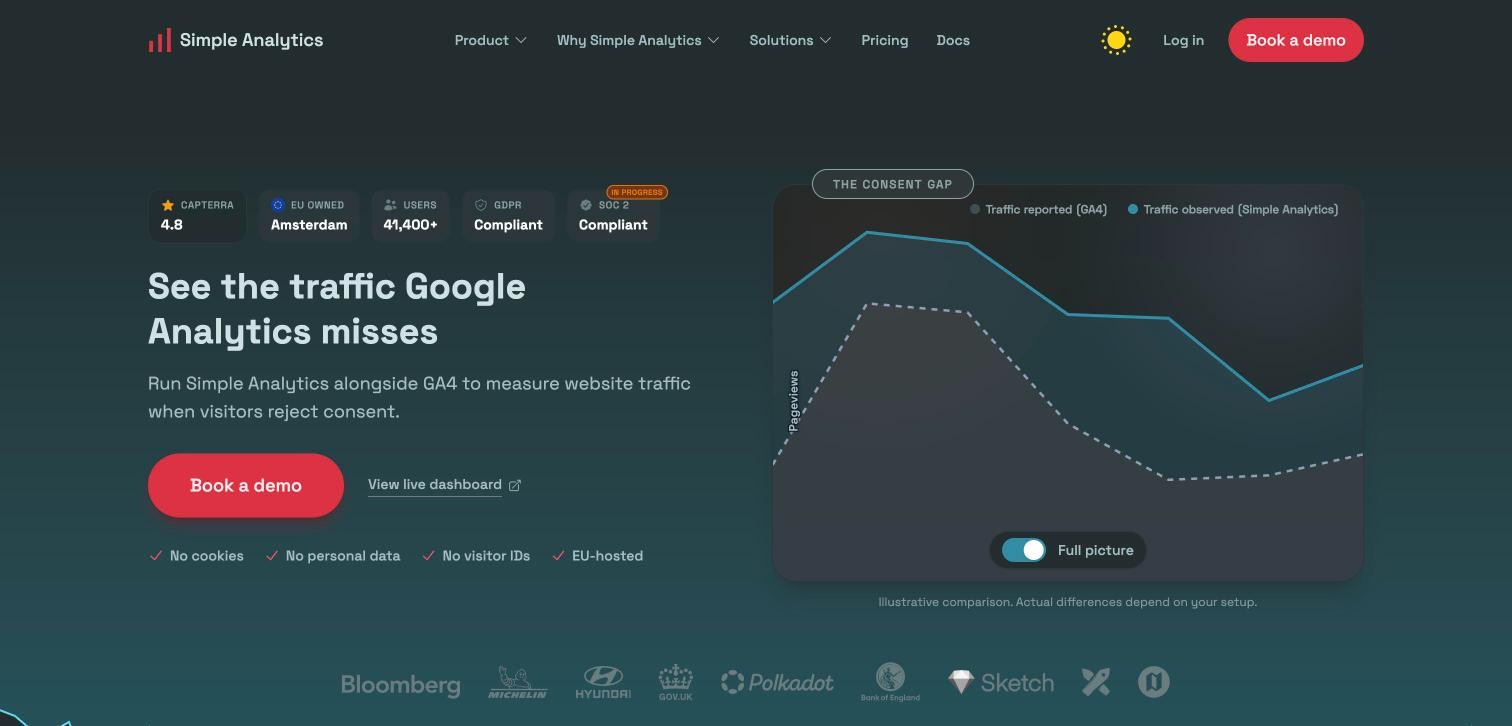
Task: Click the Michelin logo
Action: pos(517,683)
